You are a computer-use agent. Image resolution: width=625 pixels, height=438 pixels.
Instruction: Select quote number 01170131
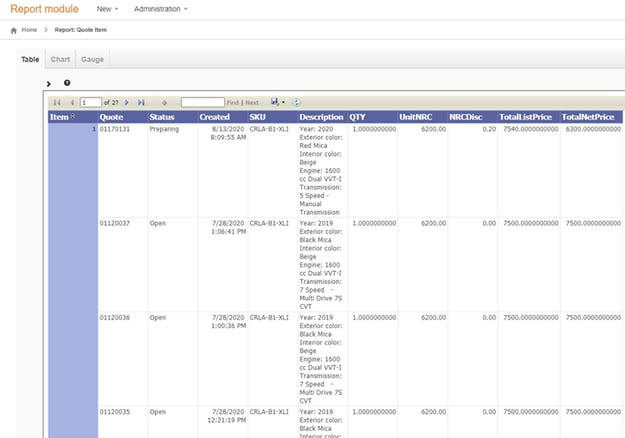pos(115,129)
